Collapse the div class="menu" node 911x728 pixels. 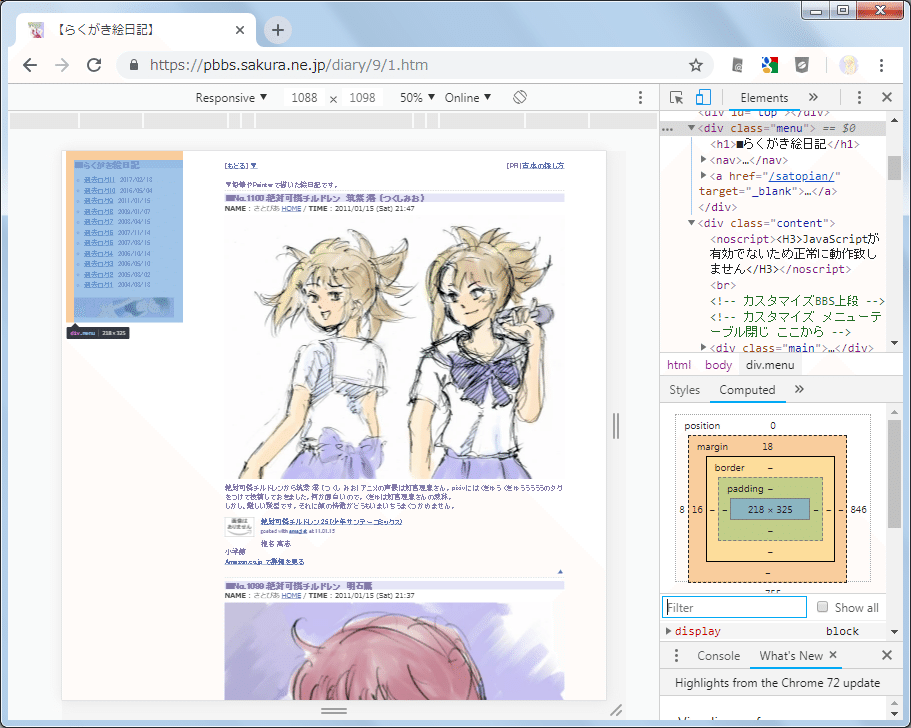(x=691, y=128)
